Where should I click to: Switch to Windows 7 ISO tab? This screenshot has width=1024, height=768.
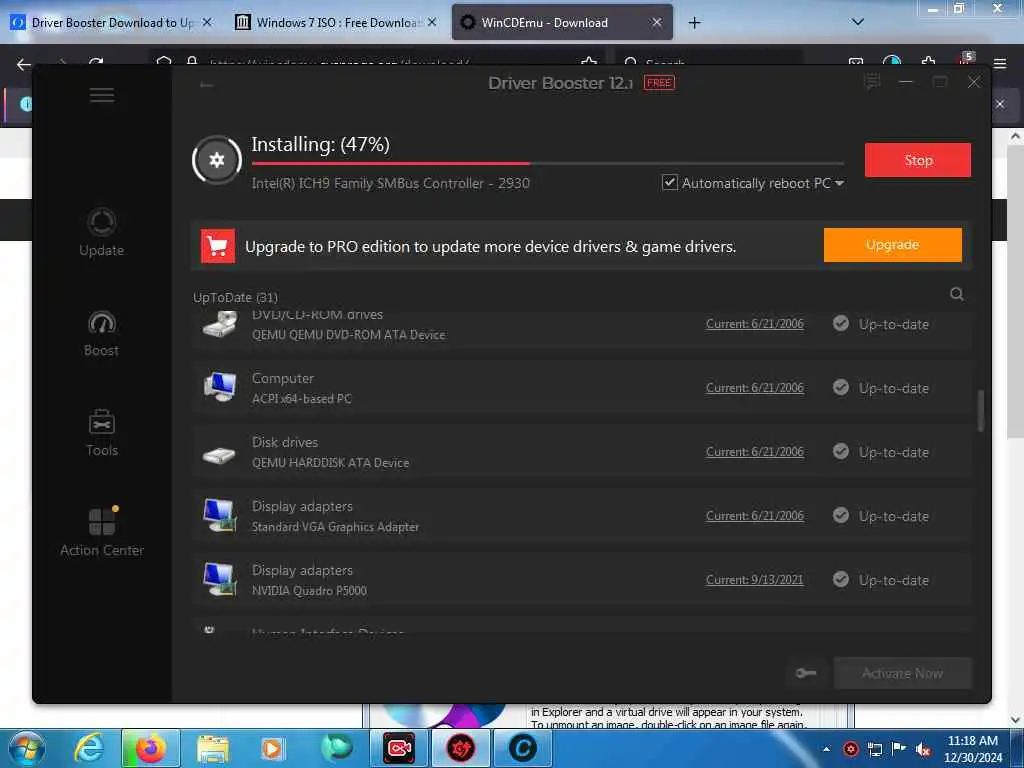336,22
